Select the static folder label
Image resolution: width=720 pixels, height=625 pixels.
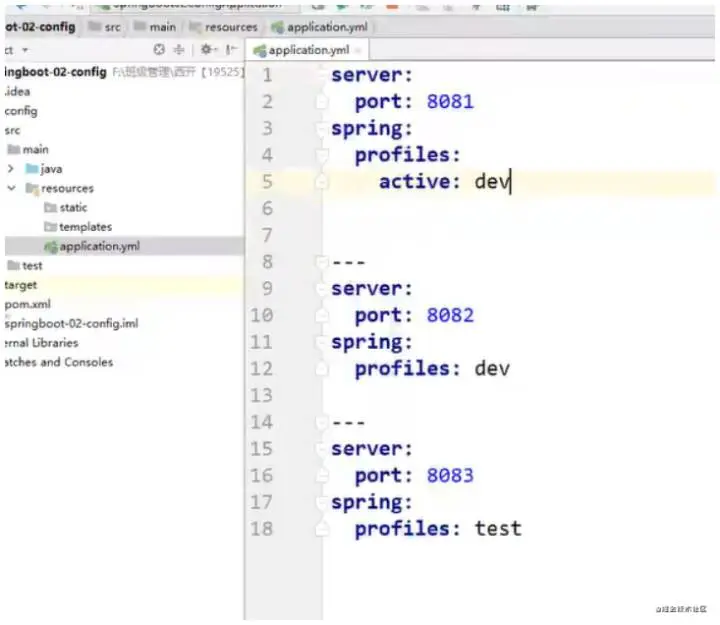[73, 208]
